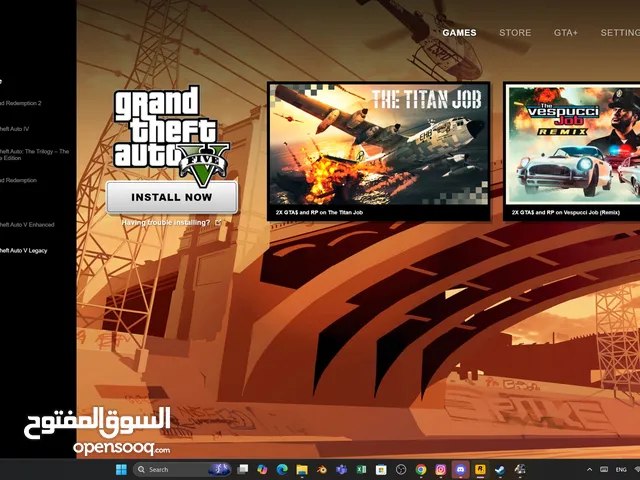Click '2X GTA$ and RP on Vespucci Job (Remix)' caption
Screen dimensions: 640x480
tap(566, 212)
